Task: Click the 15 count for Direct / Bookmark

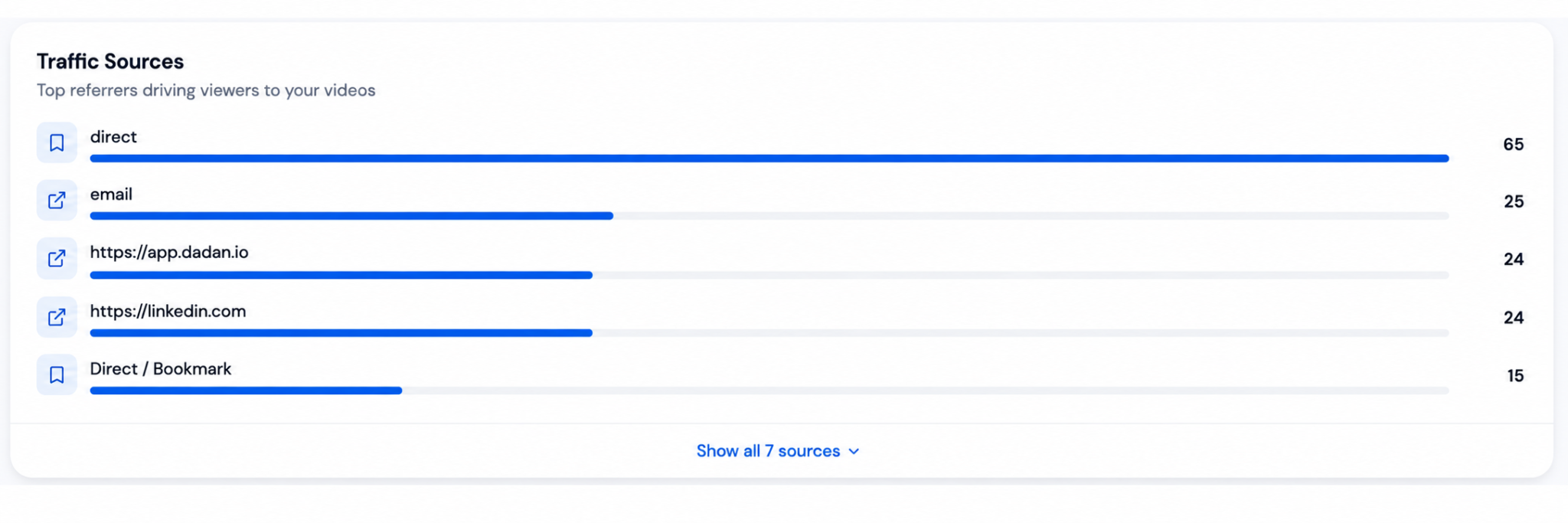Action: (x=1515, y=375)
